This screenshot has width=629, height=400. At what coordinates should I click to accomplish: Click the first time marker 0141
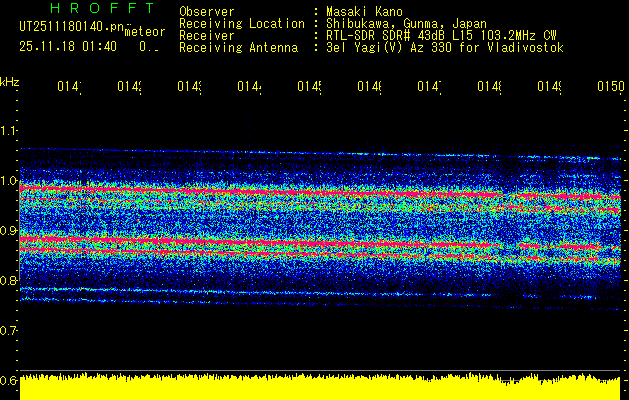[69, 86]
